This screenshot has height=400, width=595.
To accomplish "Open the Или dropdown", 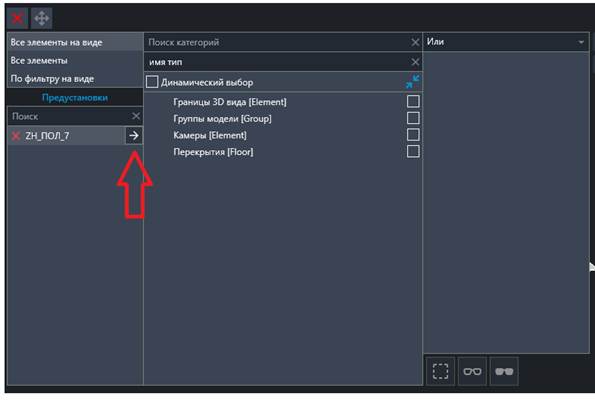I will [506, 42].
